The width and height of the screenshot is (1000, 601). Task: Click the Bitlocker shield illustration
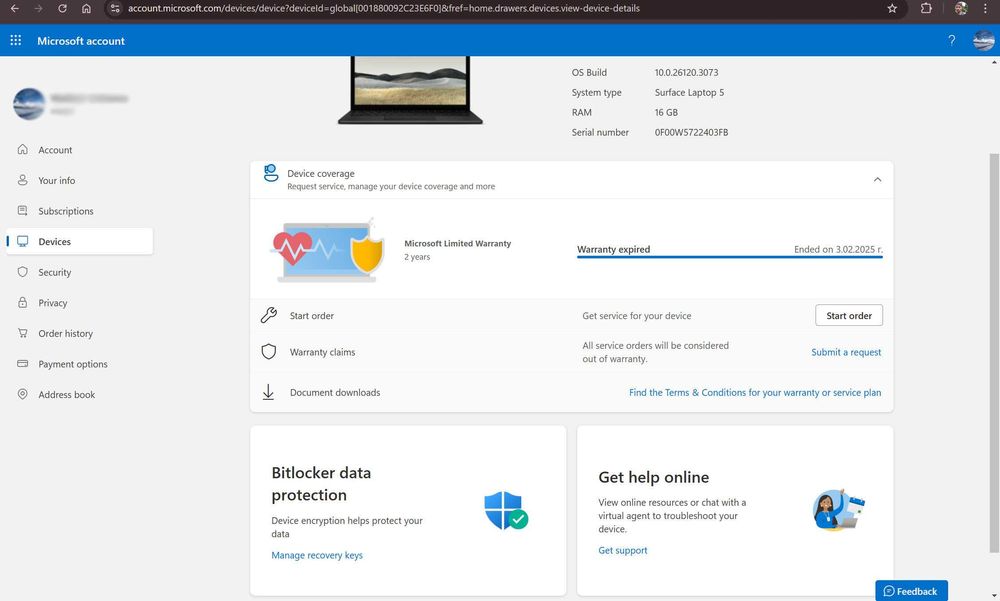pyautogui.click(x=506, y=510)
